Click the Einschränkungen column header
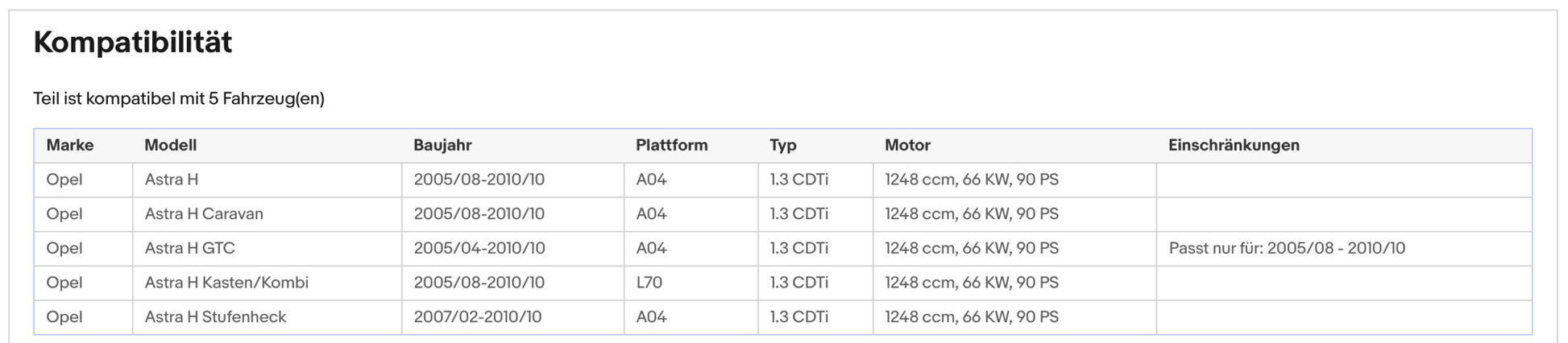Viewport: 1568px width, 343px height. pos(1234,145)
